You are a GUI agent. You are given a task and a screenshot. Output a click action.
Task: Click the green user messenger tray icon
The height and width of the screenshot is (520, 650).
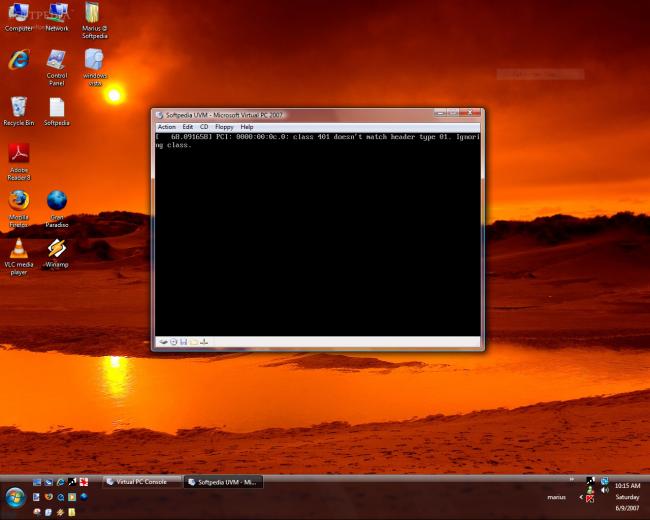pyautogui.click(x=590, y=490)
